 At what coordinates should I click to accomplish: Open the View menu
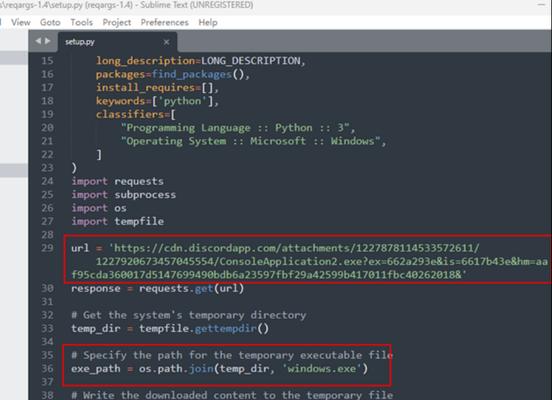pyautogui.click(x=21, y=23)
